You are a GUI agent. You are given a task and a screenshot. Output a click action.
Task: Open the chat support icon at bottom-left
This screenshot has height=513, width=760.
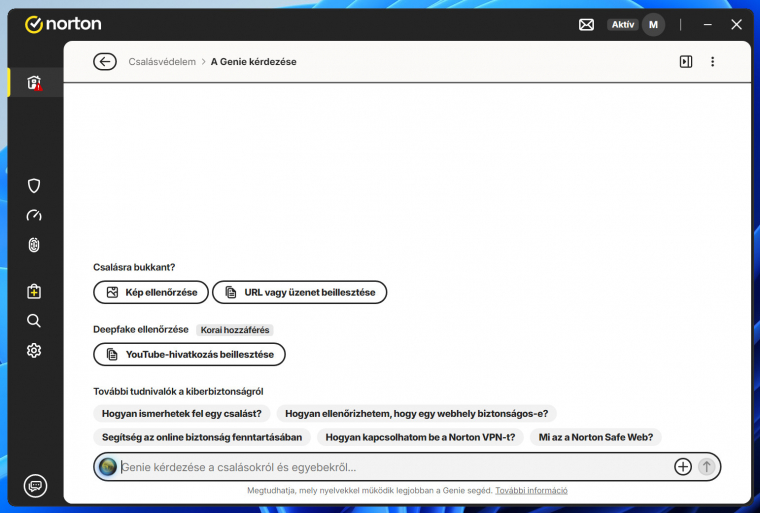(x=35, y=485)
